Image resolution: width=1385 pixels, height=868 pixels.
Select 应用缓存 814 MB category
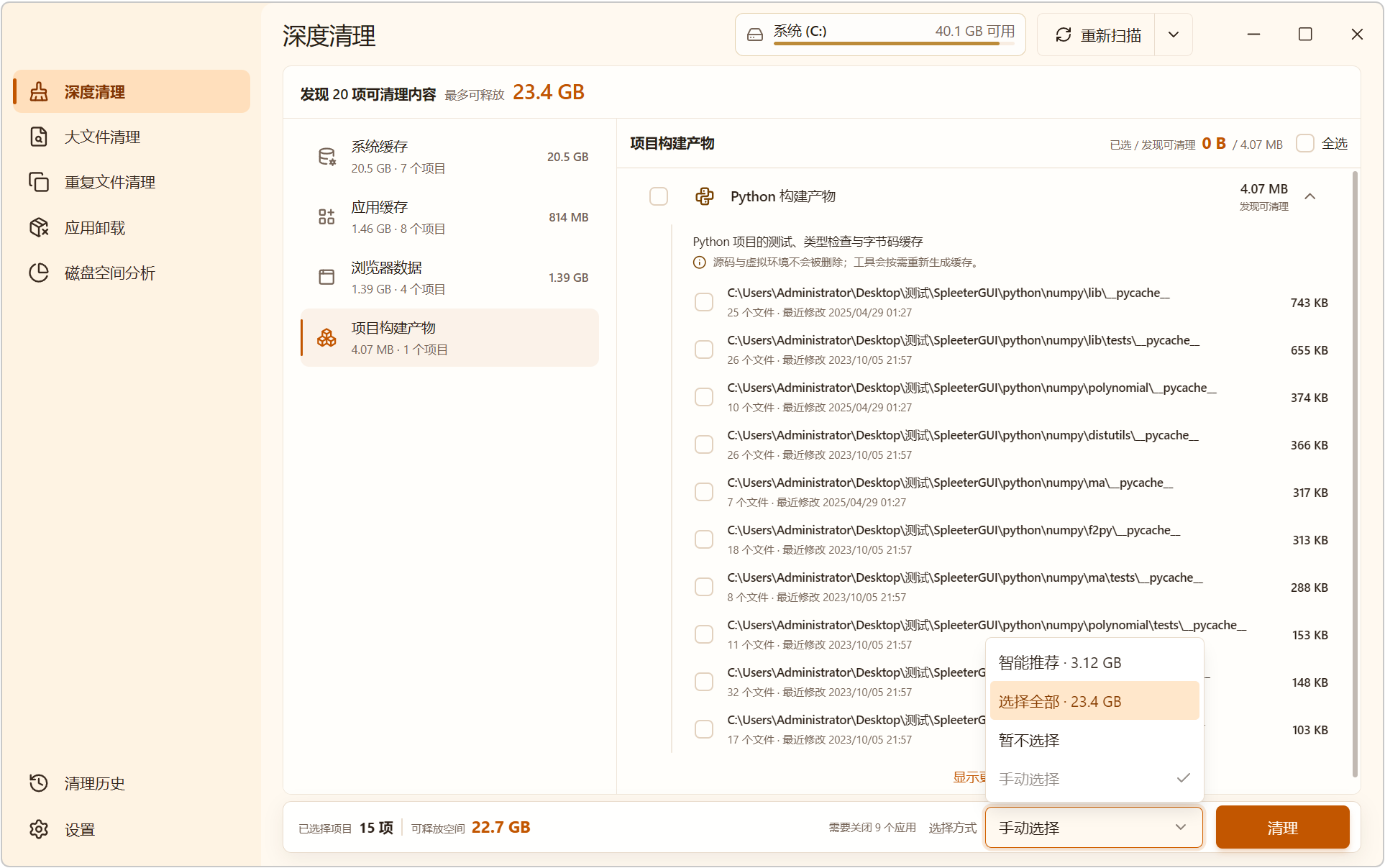click(450, 217)
